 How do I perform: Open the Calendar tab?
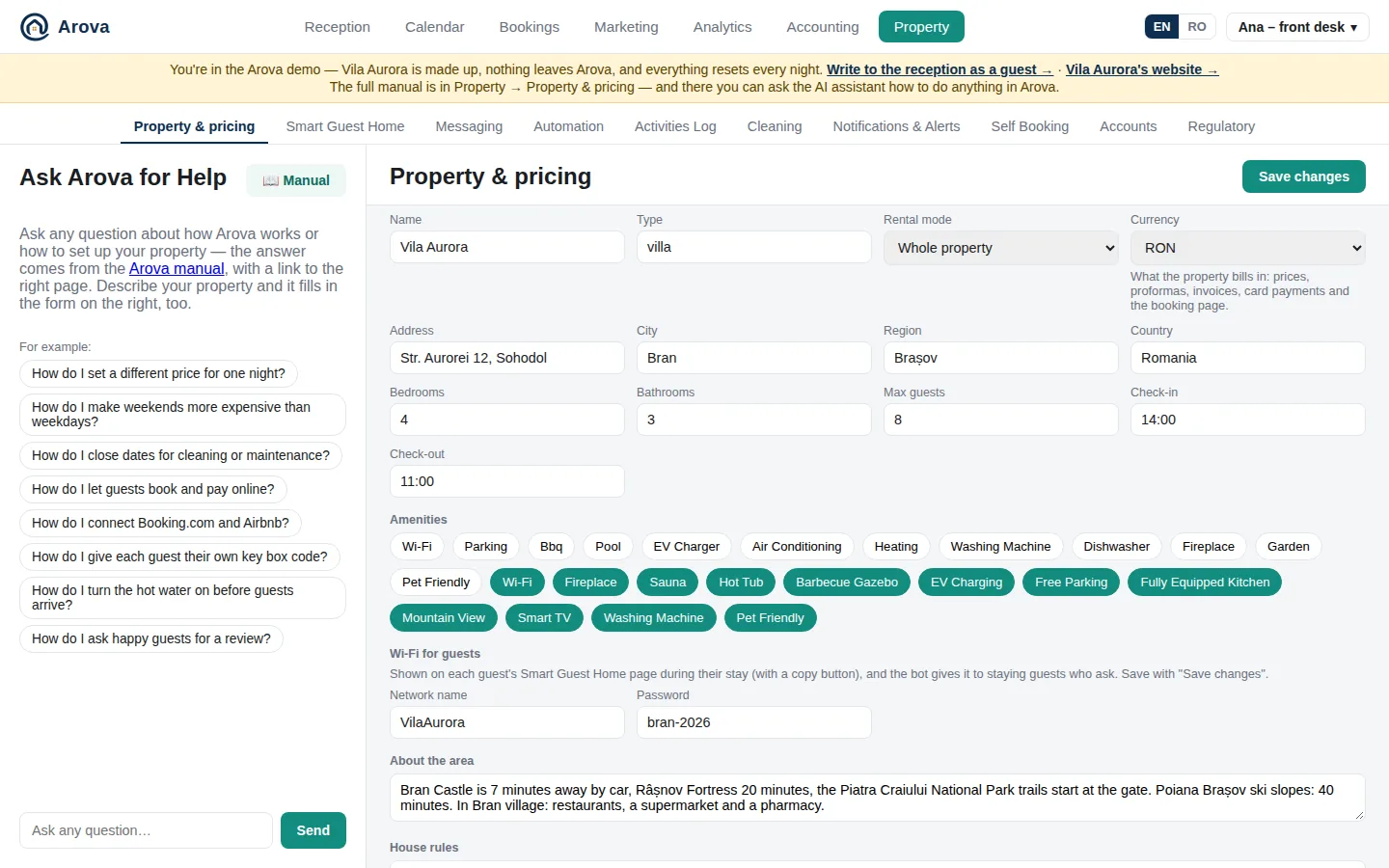(435, 27)
